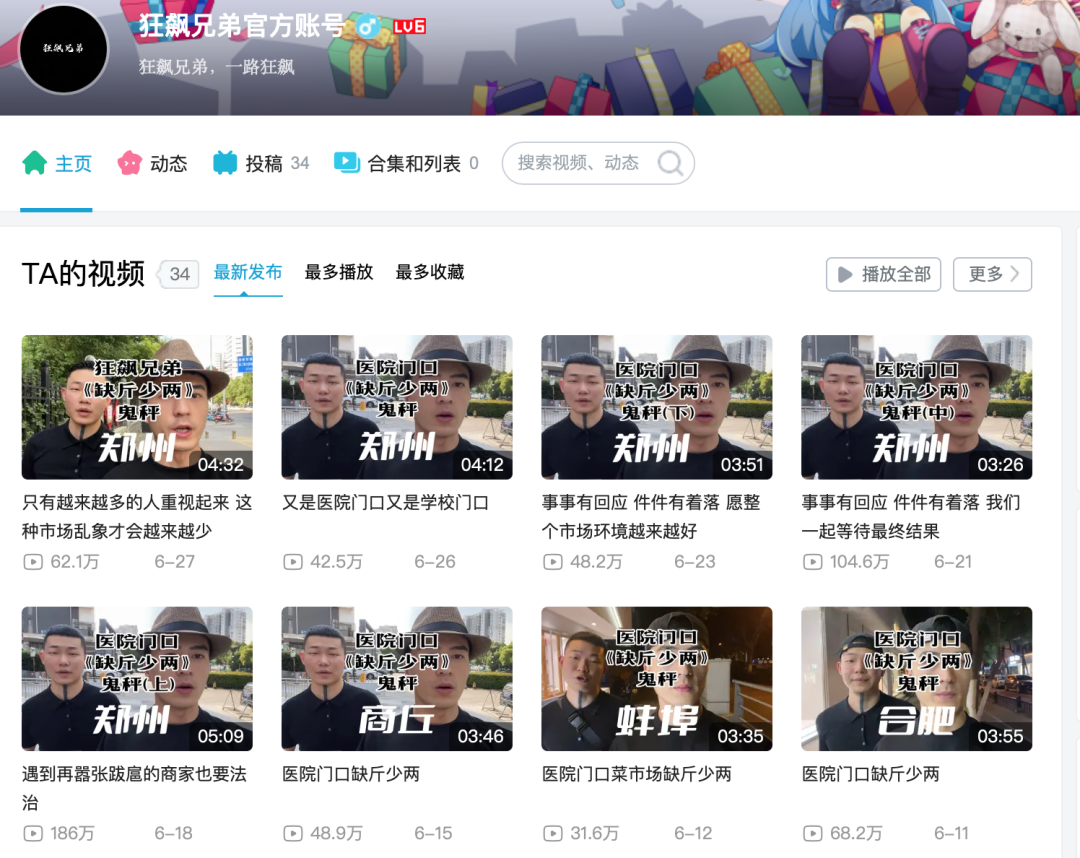Click the chevron arrow next to 更多

[x=1013, y=274]
